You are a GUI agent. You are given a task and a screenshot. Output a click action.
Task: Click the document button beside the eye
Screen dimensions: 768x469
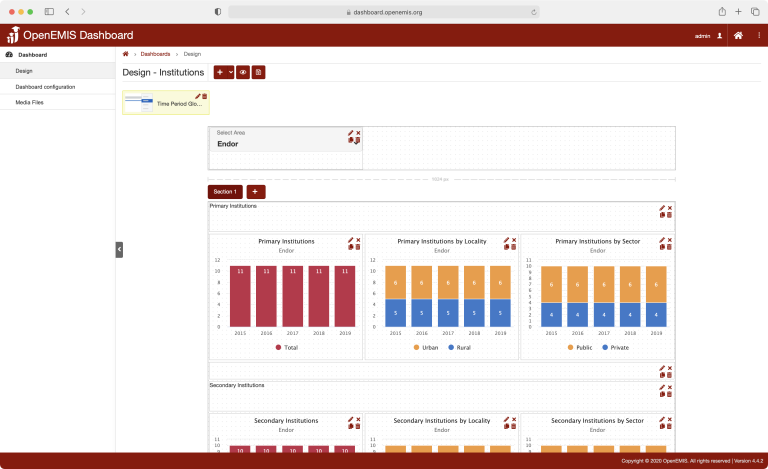click(258, 72)
